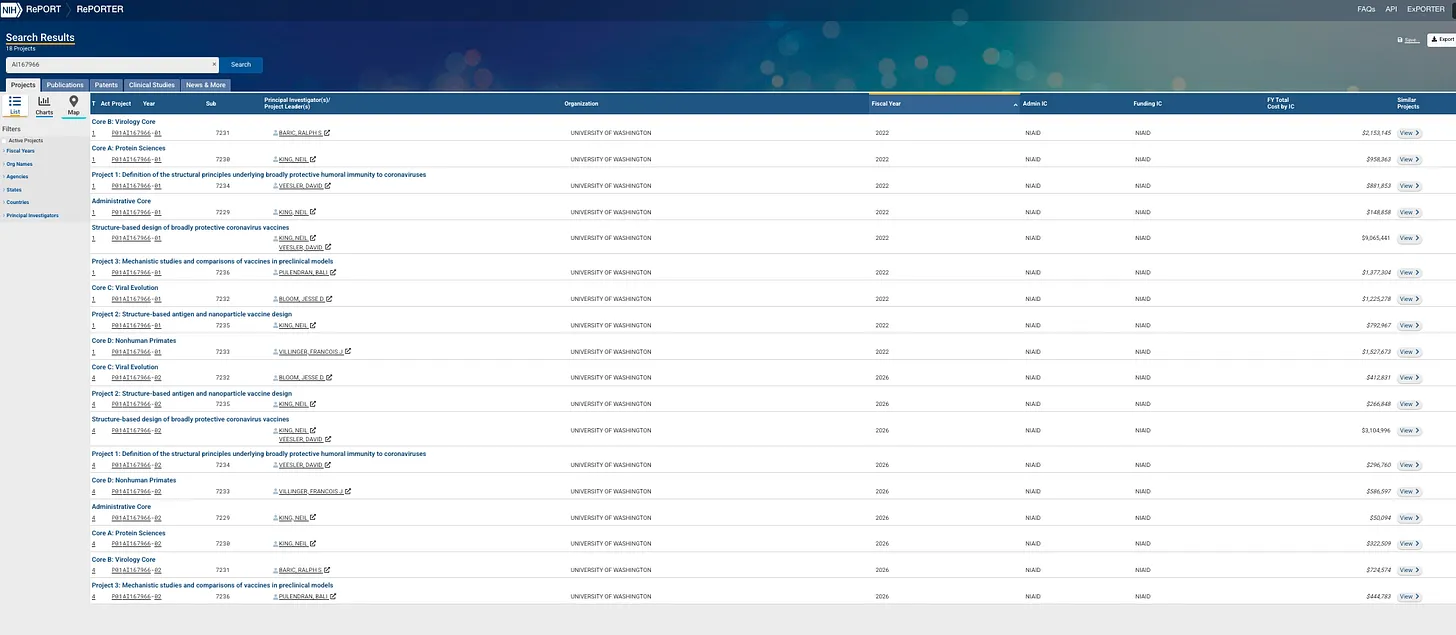Screen dimensions: 1456x635
Task: Sort by FY Total Cost by IC header
Action: coord(1281,104)
